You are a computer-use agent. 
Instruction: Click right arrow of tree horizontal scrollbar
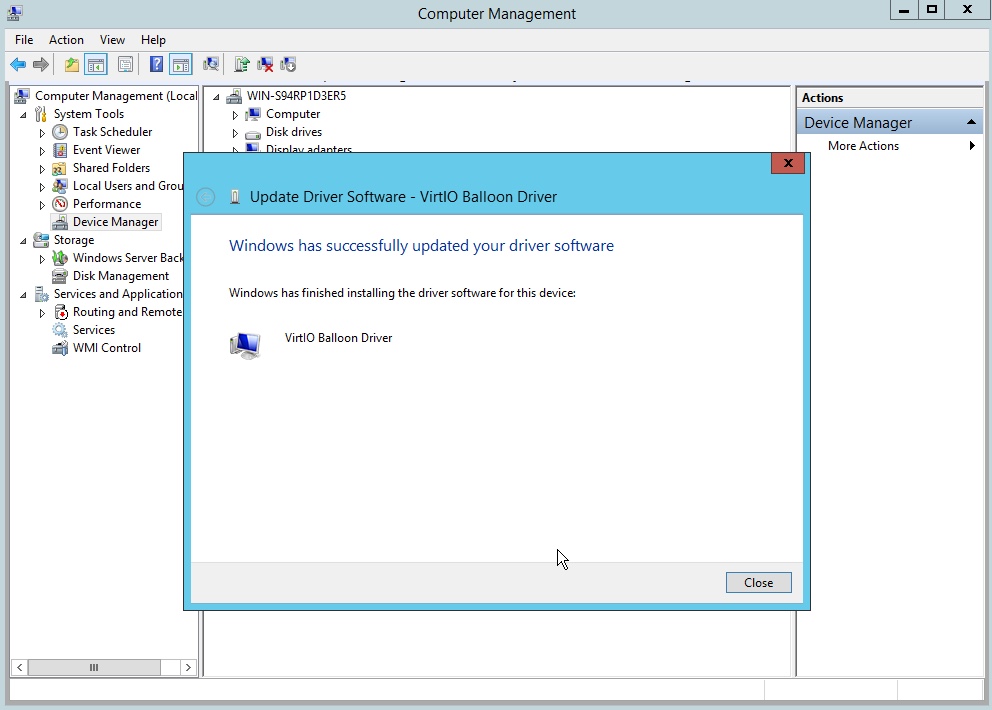[x=188, y=667]
